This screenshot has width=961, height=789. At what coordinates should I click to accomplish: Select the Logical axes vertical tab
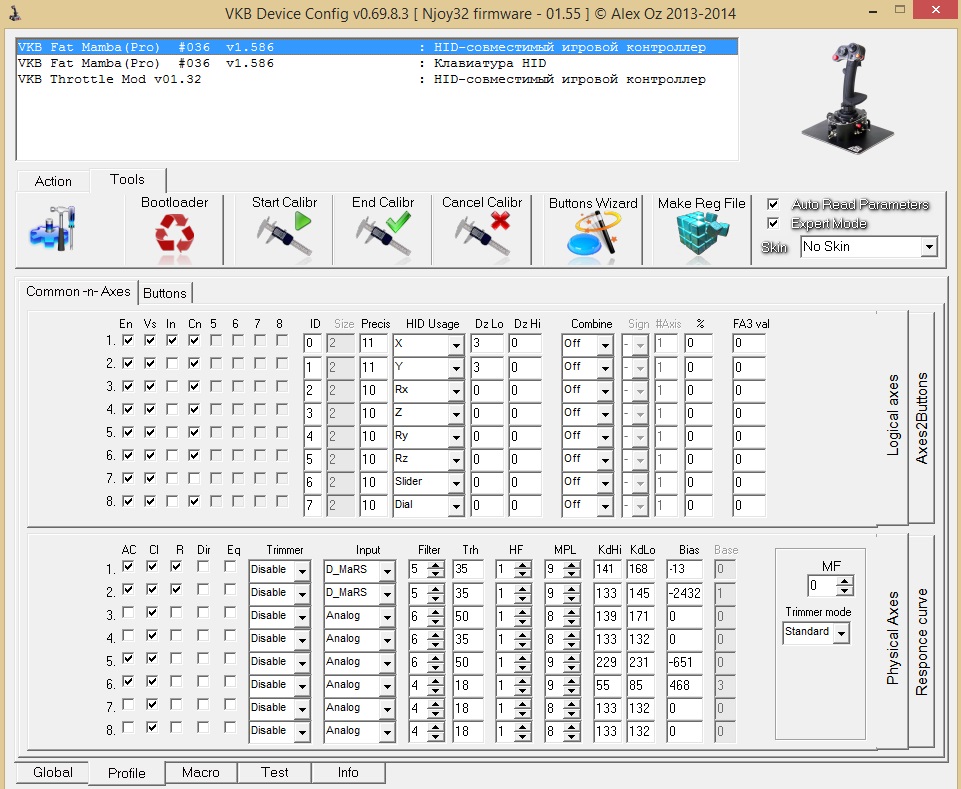pyautogui.click(x=892, y=416)
